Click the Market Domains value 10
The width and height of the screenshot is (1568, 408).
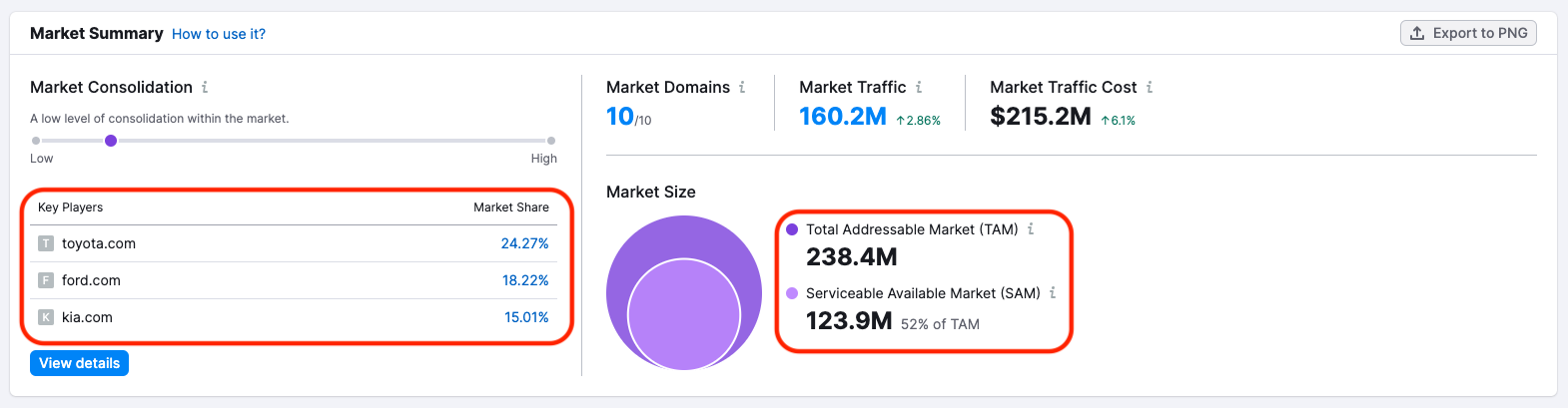point(620,117)
